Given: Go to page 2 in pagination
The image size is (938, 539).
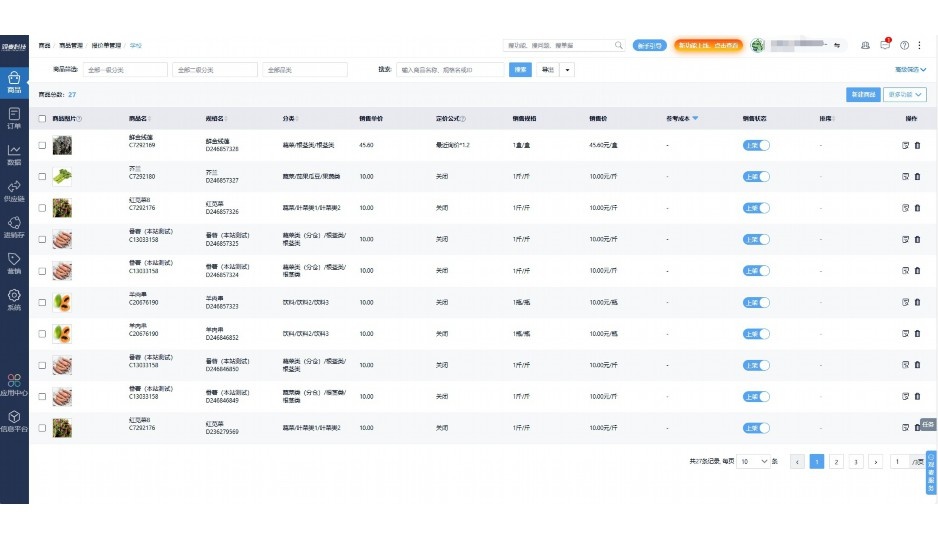Looking at the screenshot, I should [x=836, y=462].
